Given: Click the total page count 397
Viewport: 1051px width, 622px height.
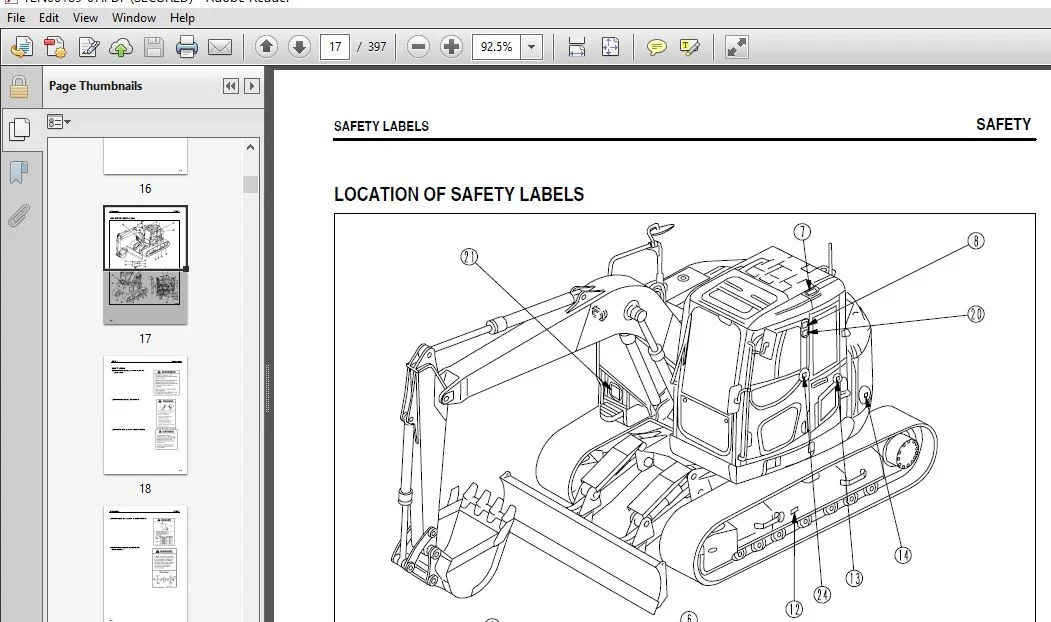Looking at the screenshot, I should click(x=377, y=47).
